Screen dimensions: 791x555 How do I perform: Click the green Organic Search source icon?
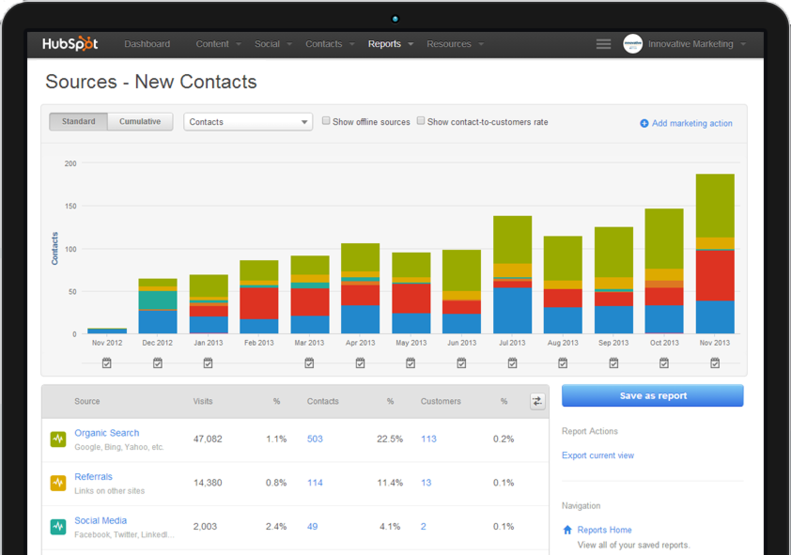pyautogui.click(x=58, y=439)
